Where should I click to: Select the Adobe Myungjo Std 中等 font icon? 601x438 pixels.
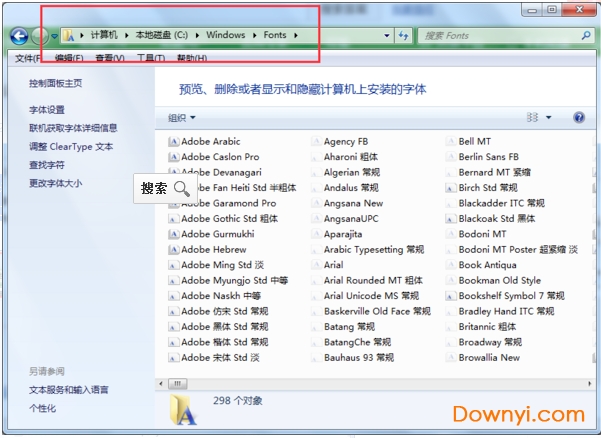(x=174, y=281)
